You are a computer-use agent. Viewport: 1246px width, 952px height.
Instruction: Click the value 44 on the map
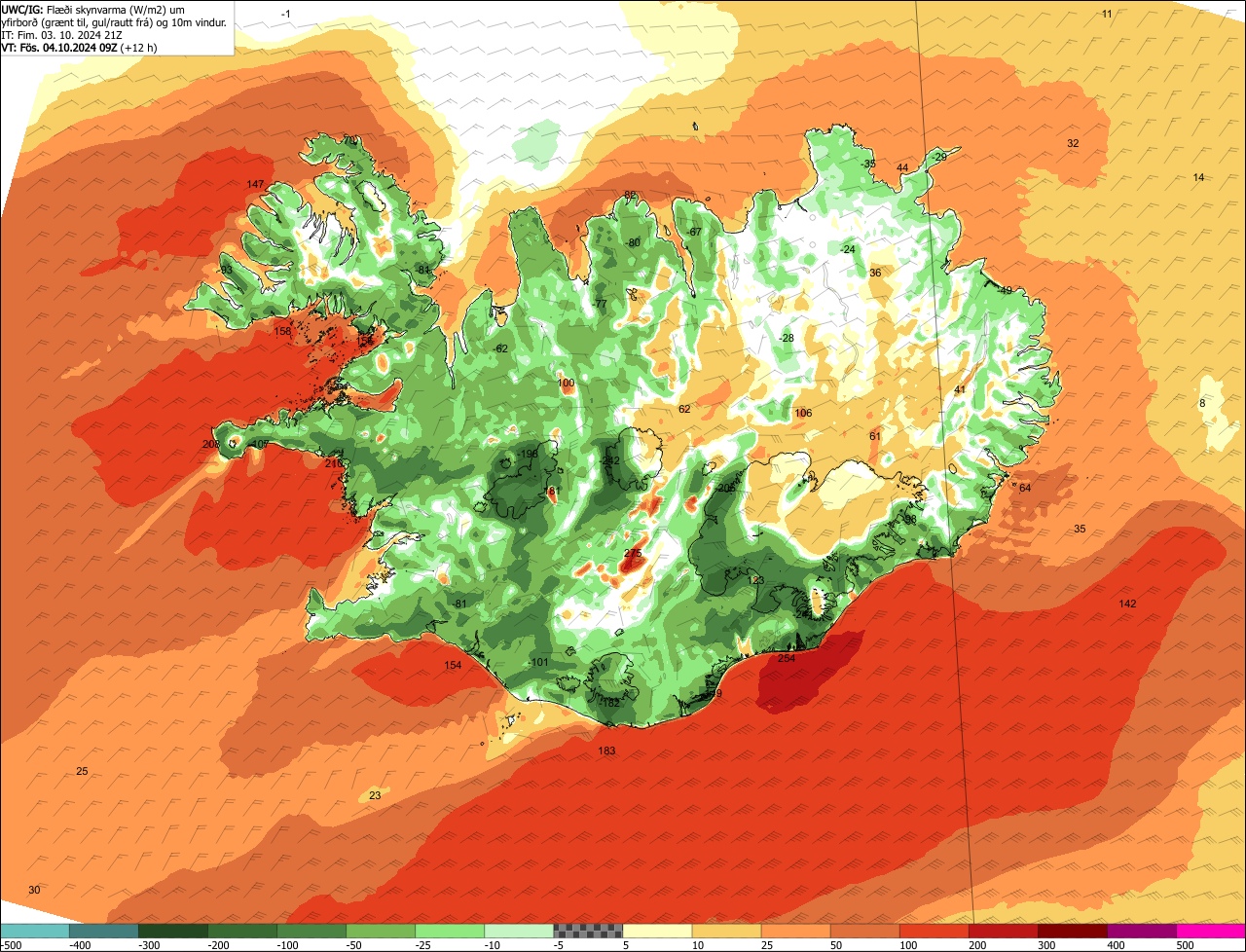click(902, 168)
